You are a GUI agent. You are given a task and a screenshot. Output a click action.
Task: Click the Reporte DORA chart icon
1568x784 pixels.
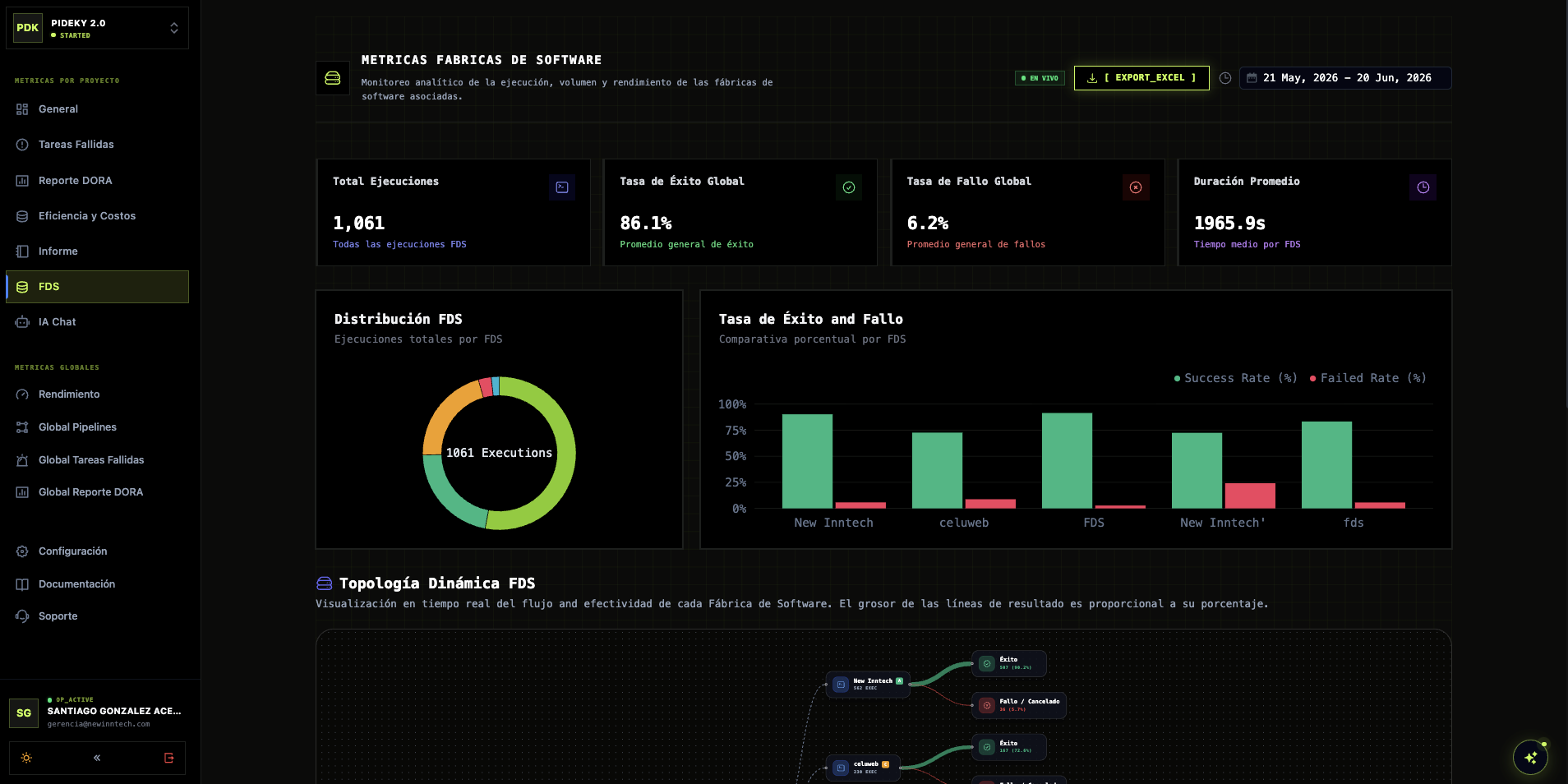22,181
